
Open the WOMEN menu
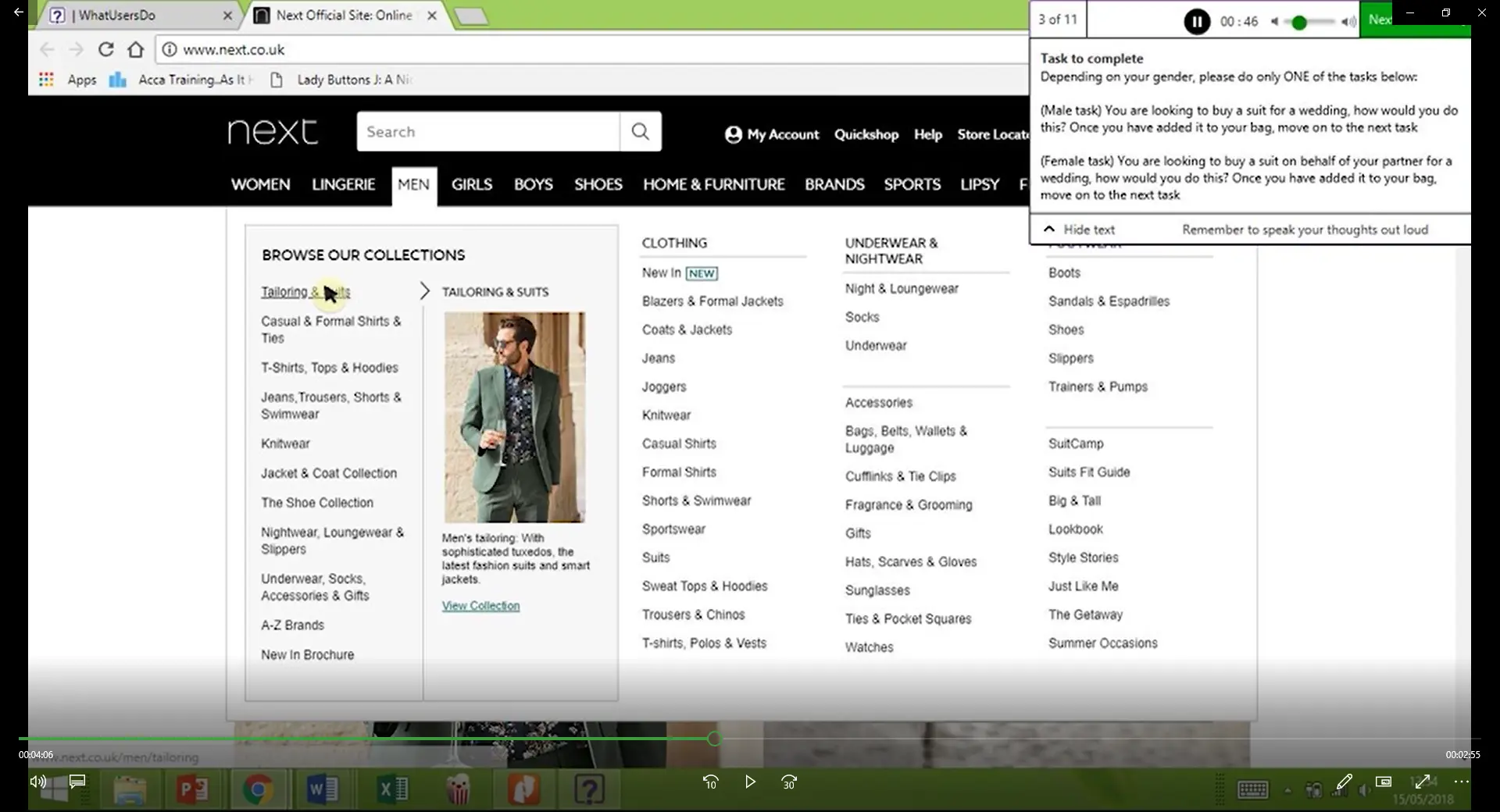pyautogui.click(x=260, y=185)
